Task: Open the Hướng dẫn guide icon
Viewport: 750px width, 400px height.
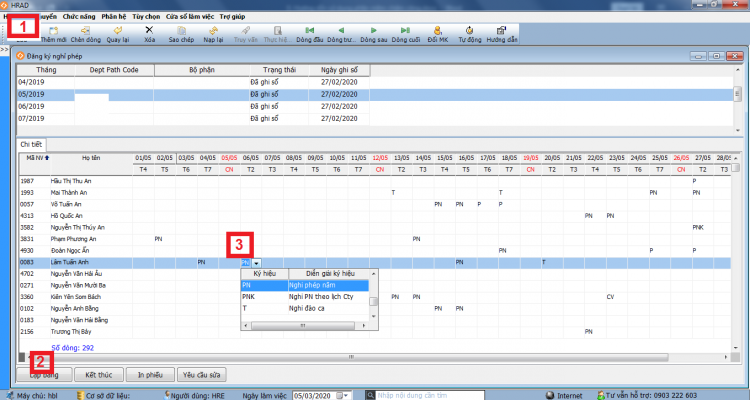Action: point(501,31)
